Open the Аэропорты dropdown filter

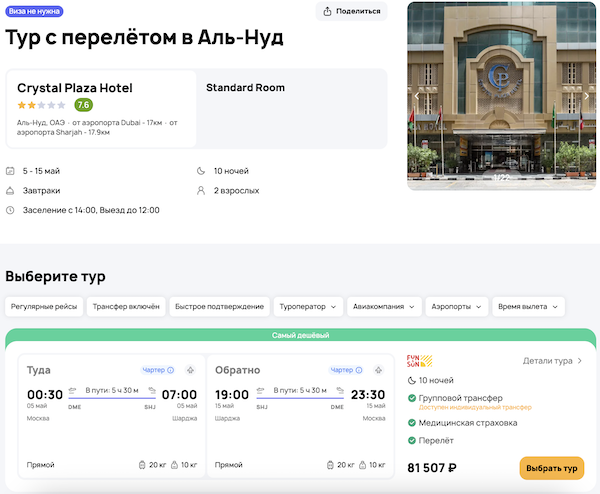click(x=458, y=306)
